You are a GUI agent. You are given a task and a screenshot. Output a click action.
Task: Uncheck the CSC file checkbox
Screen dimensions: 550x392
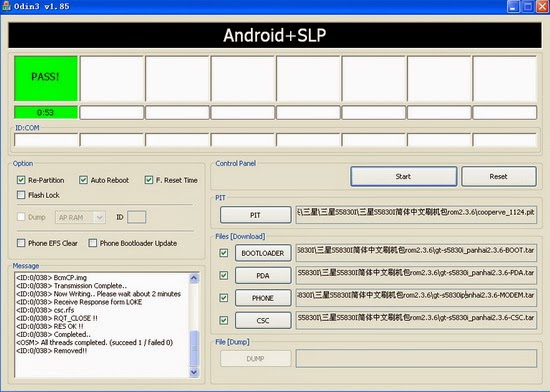[x=223, y=320]
